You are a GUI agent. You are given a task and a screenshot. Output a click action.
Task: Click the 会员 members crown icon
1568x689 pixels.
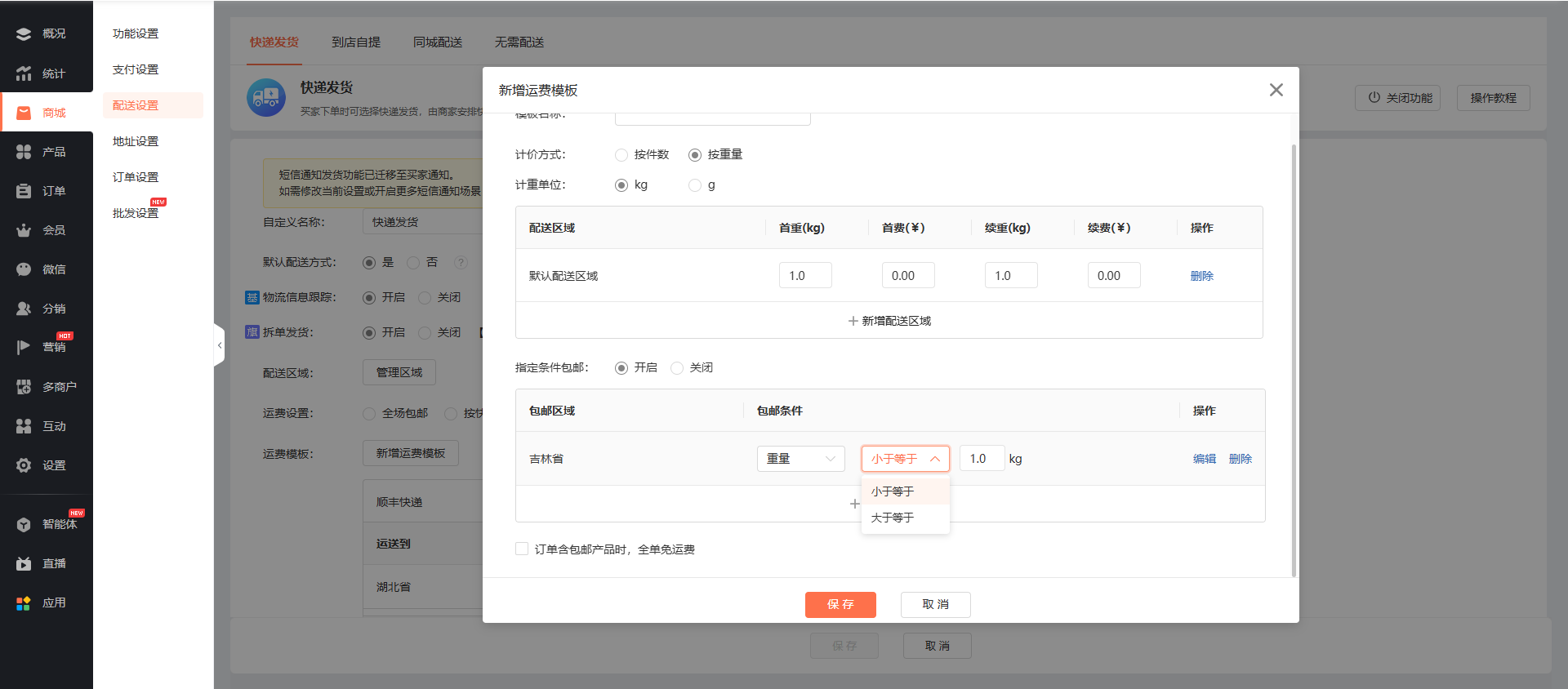point(24,230)
